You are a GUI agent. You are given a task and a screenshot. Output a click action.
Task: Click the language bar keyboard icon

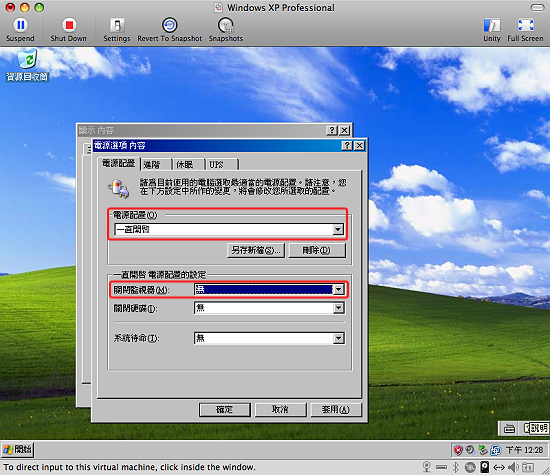point(509,428)
